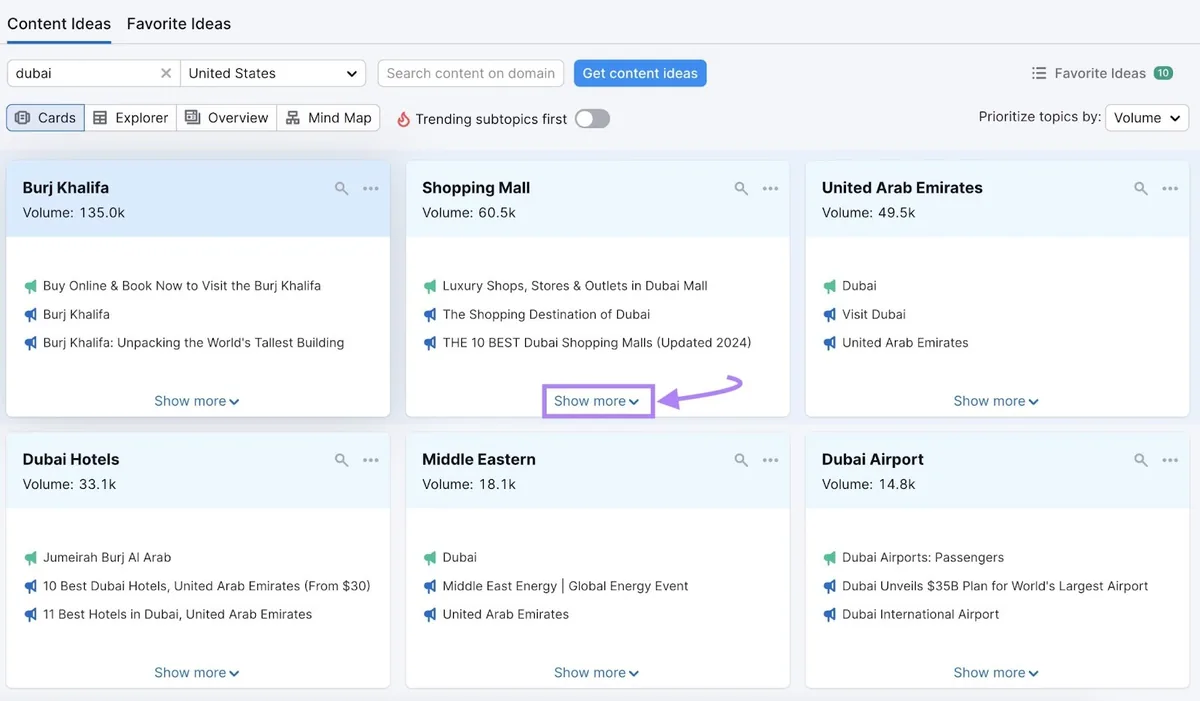Expand Show more on United Arab Emirates card
The width and height of the screenshot is (1200, 701).
(996, 401)
